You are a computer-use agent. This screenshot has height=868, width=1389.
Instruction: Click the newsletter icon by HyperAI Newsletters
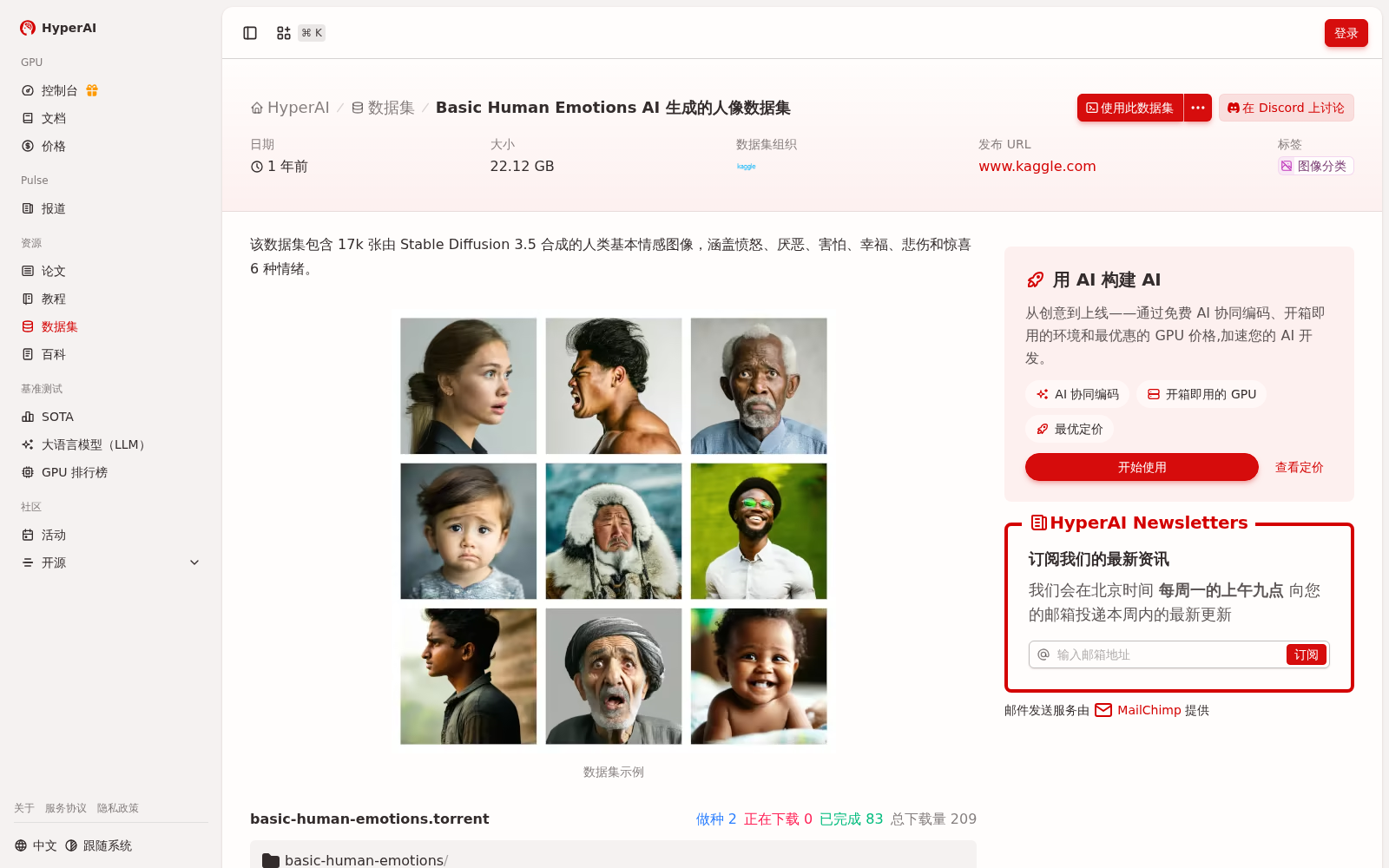click(x=1038, y=523)
